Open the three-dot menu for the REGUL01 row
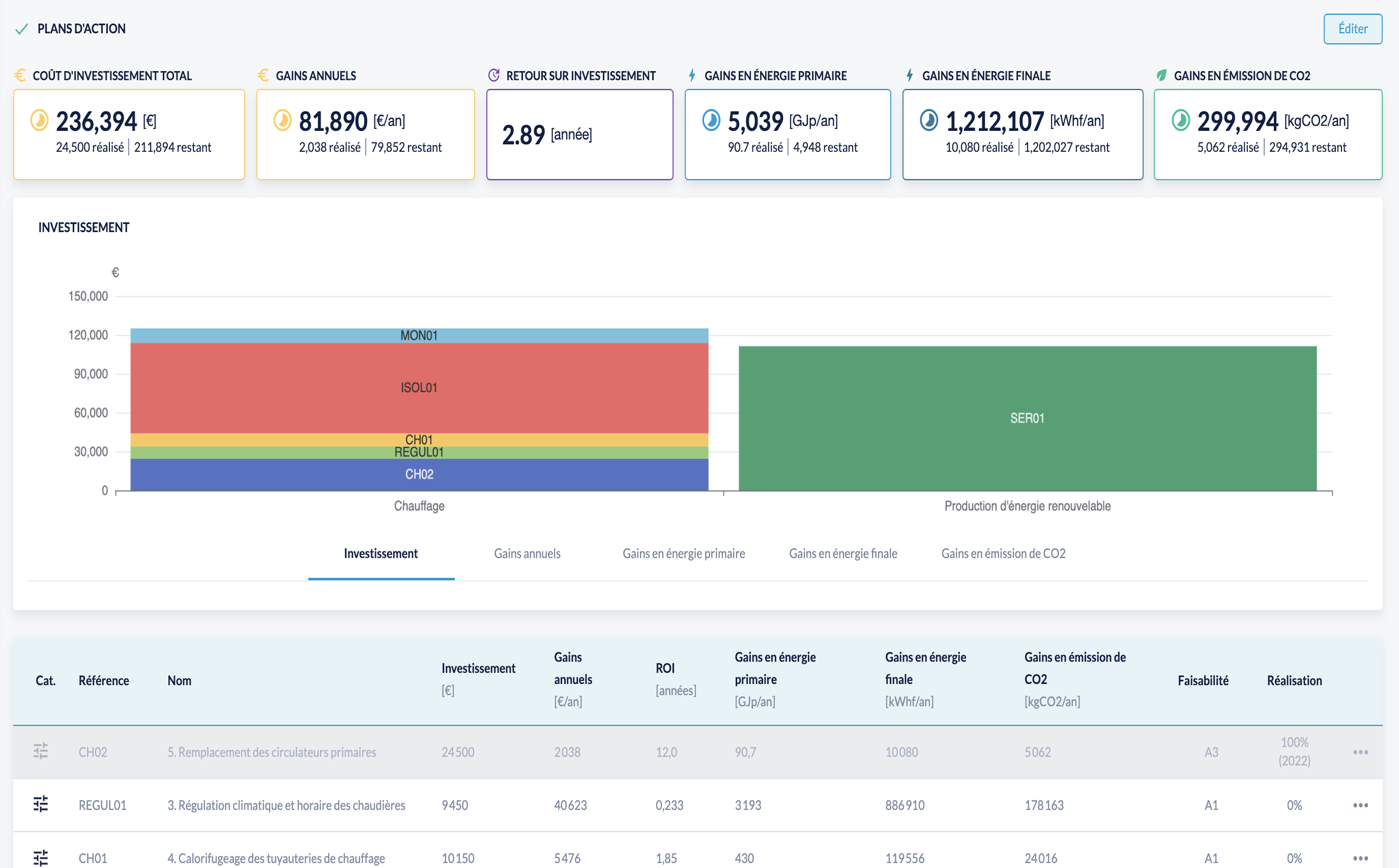This screenshot has width=1399, height=868. [x=1360, y=805]
